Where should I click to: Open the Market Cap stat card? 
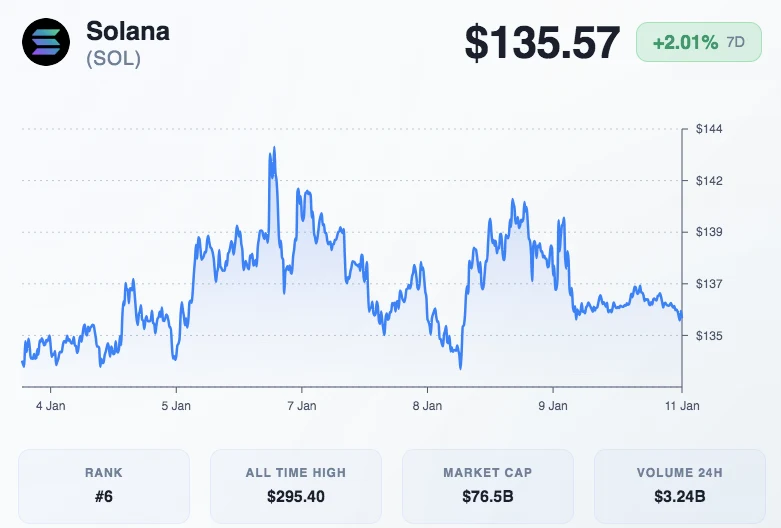click(488, 486)
